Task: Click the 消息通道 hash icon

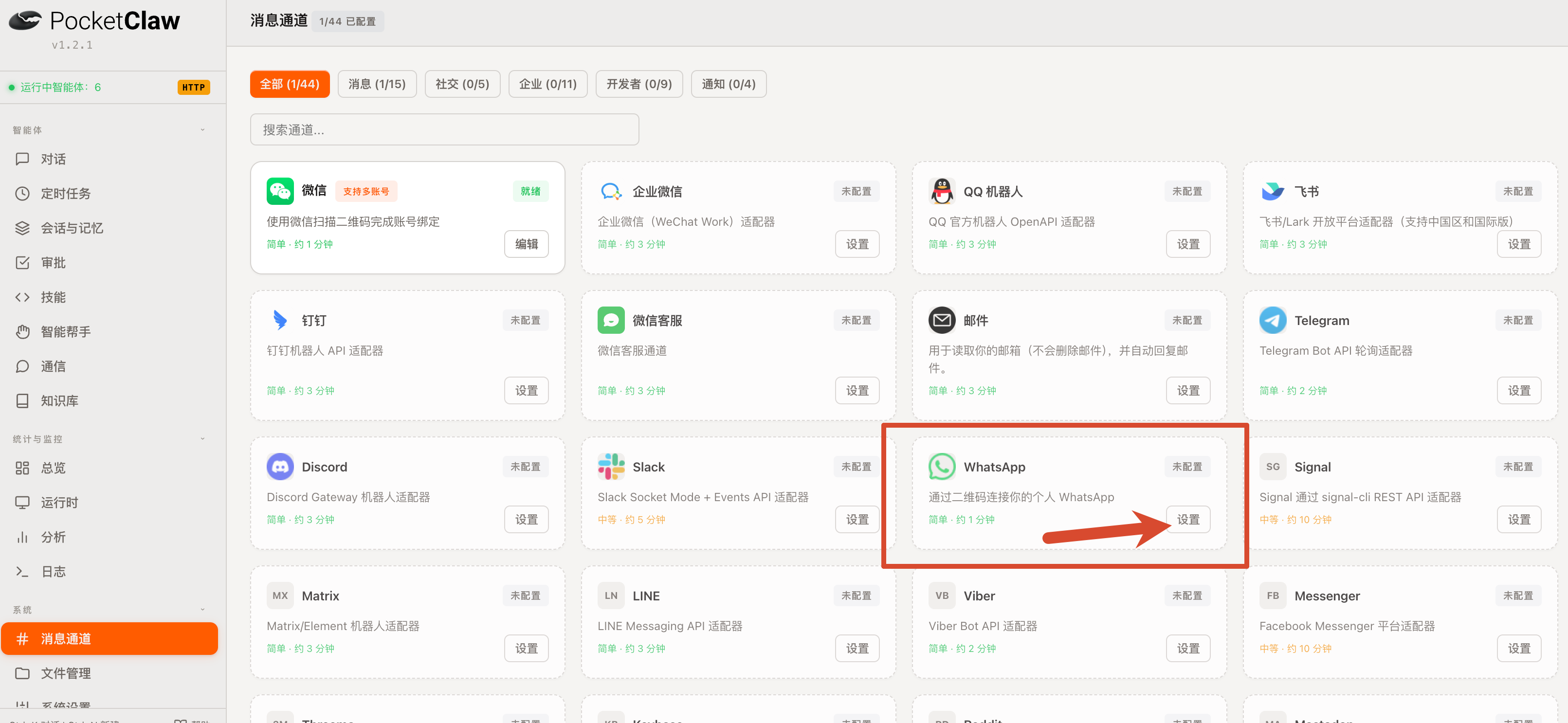Action: pos(22,639)
